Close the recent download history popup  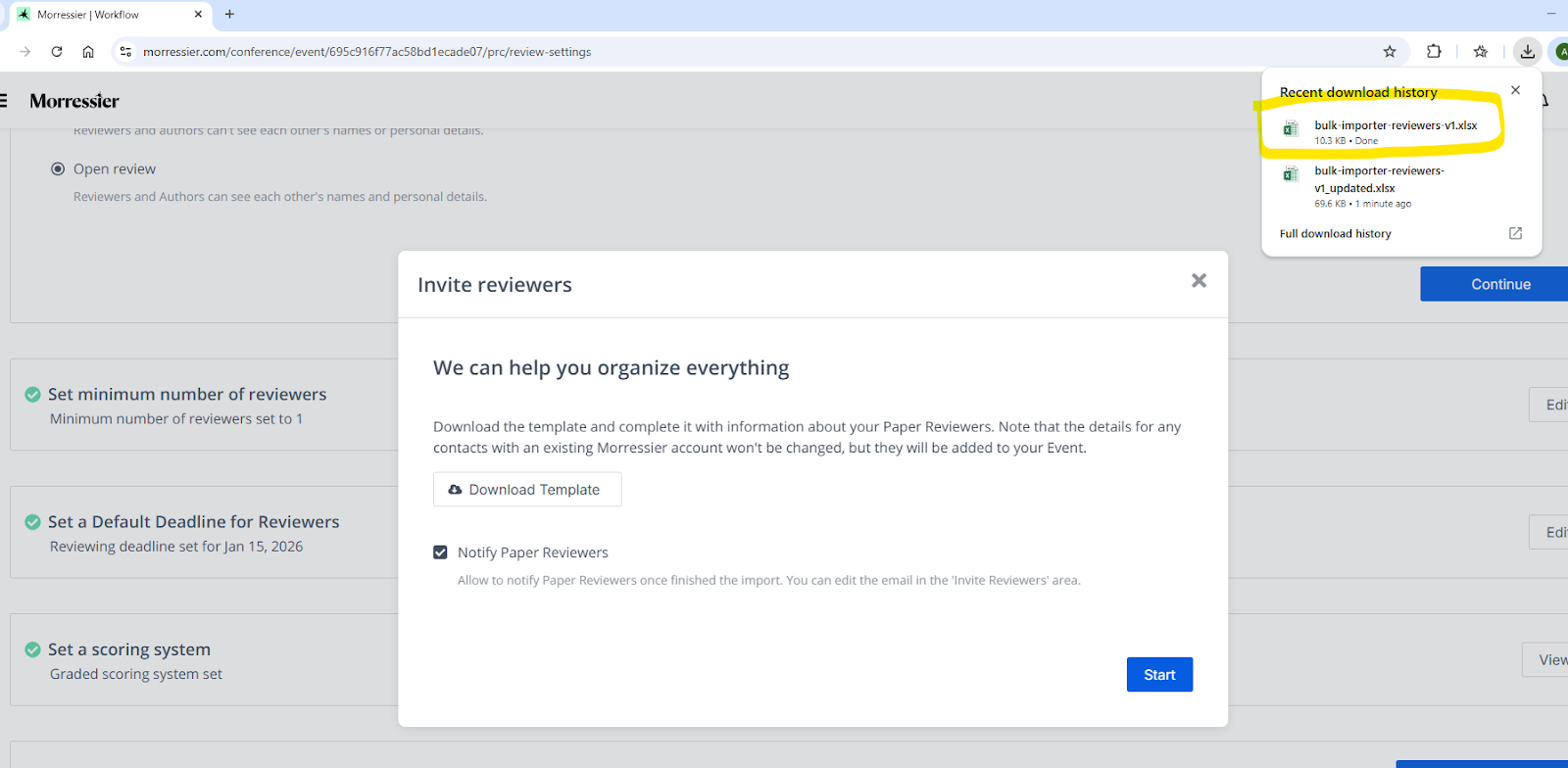pyautogui.click(x=1515, y=90)
